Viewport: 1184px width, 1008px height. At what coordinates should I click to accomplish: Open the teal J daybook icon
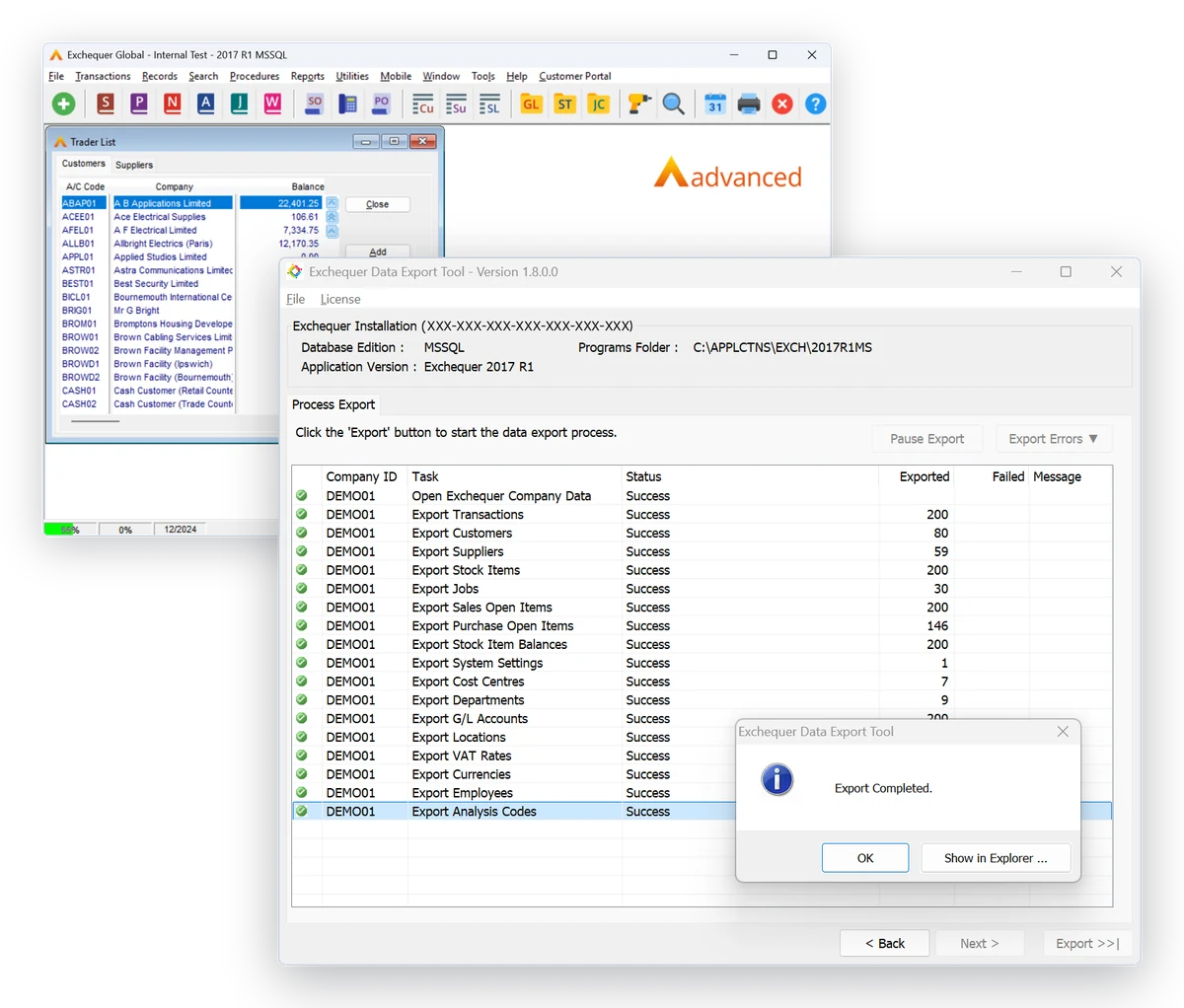[x=239, y=103]
